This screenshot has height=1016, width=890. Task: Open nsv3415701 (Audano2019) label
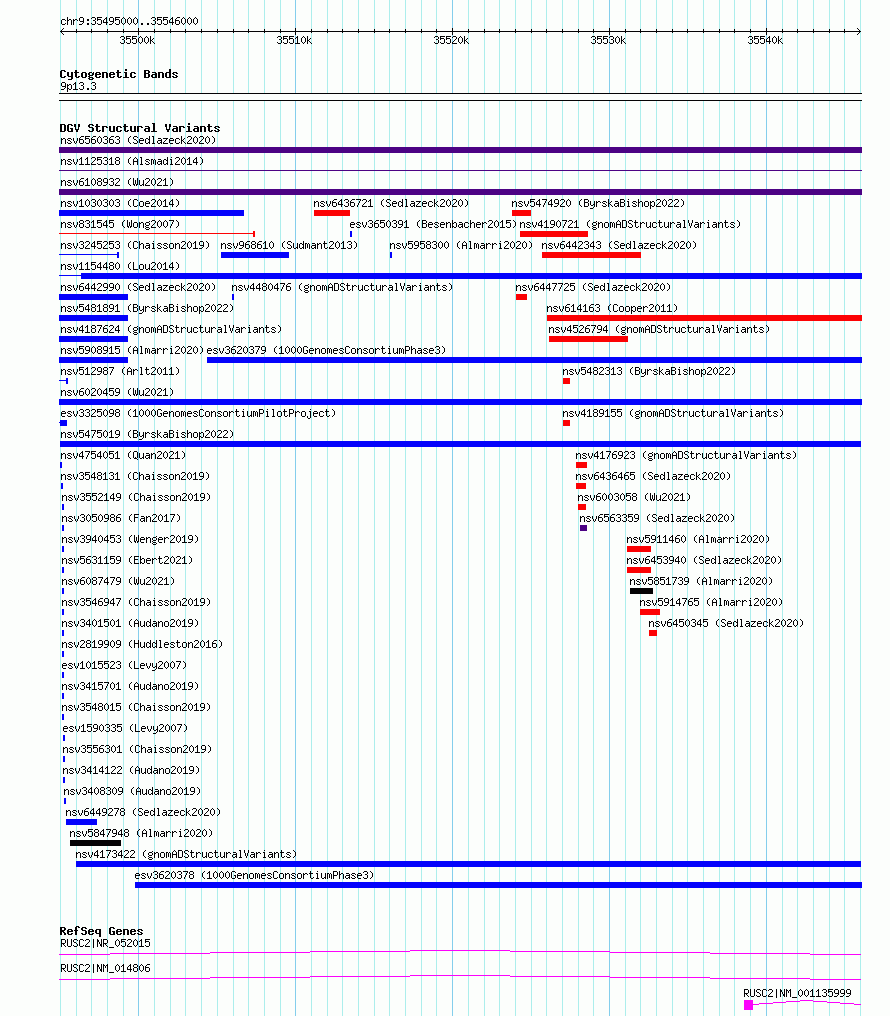[130, 686]
